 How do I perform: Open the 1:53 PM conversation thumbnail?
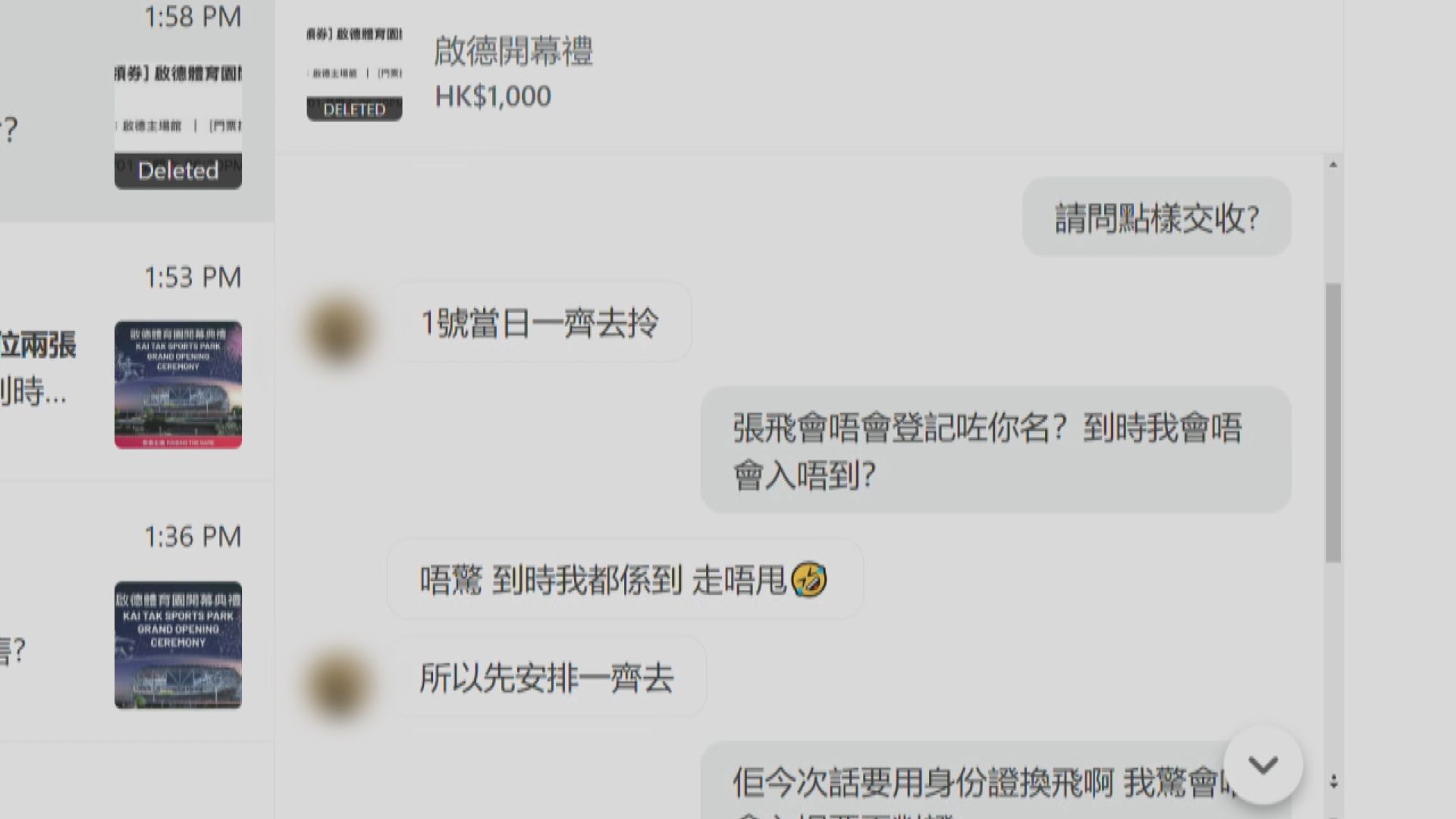coord(178,384)
